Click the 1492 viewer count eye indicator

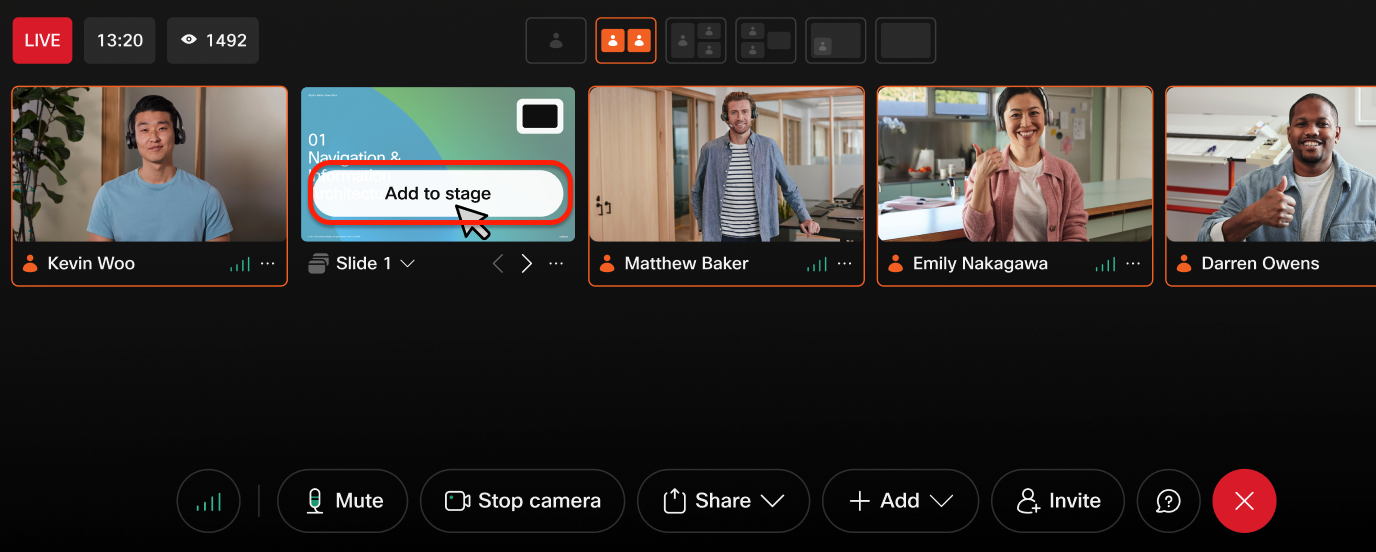[x=213, y=41]
